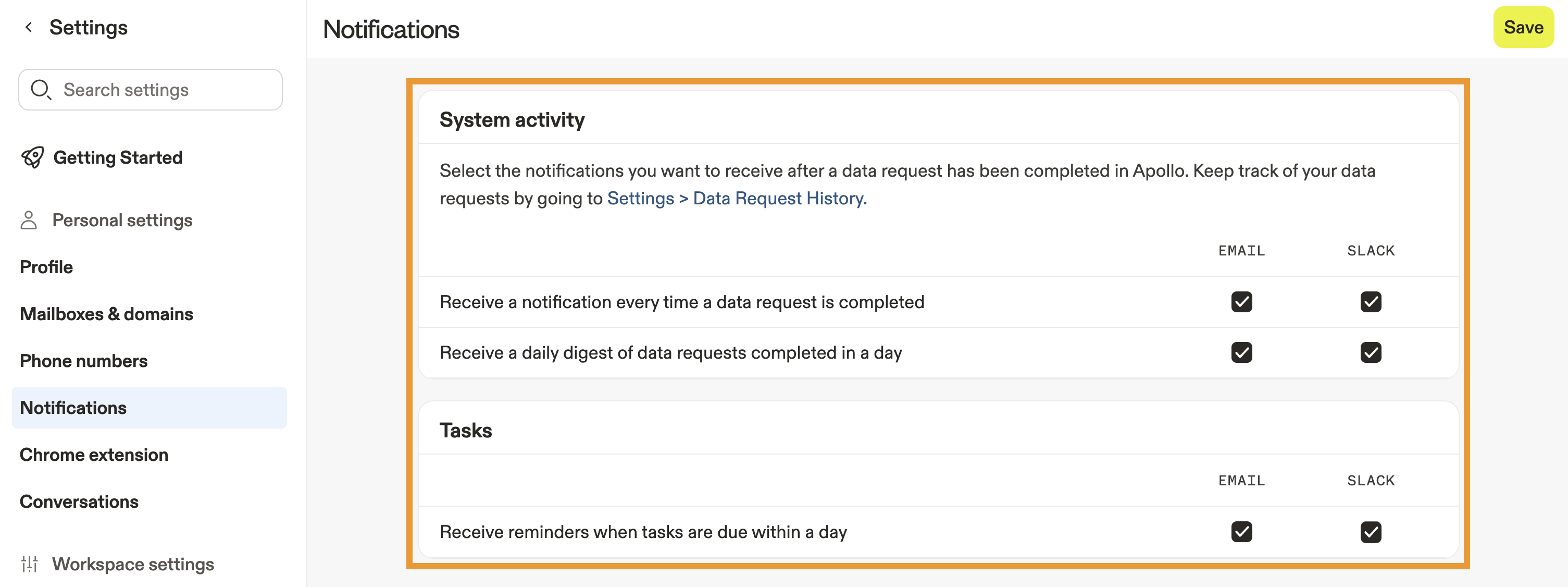Uncheck Email for every completed data request
1568x587 pixels.
tap(1241, 302)
